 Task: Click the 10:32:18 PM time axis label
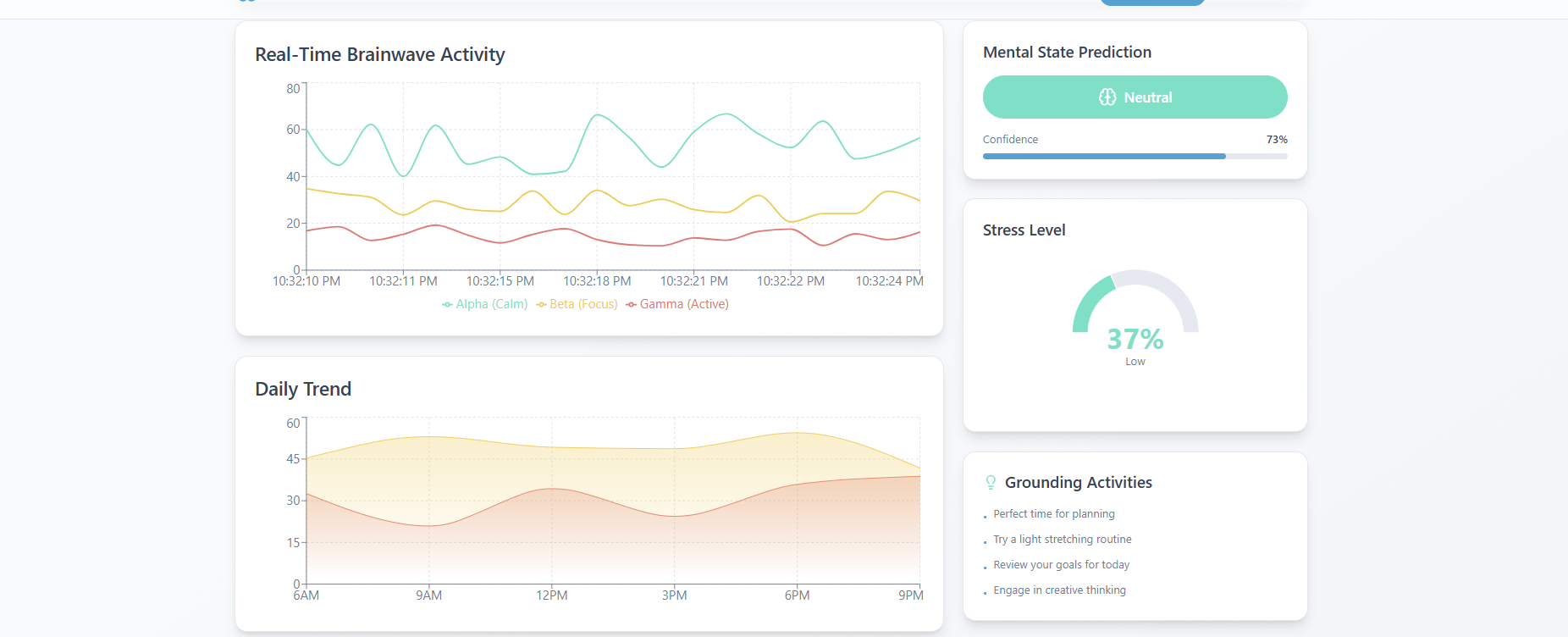597,281
